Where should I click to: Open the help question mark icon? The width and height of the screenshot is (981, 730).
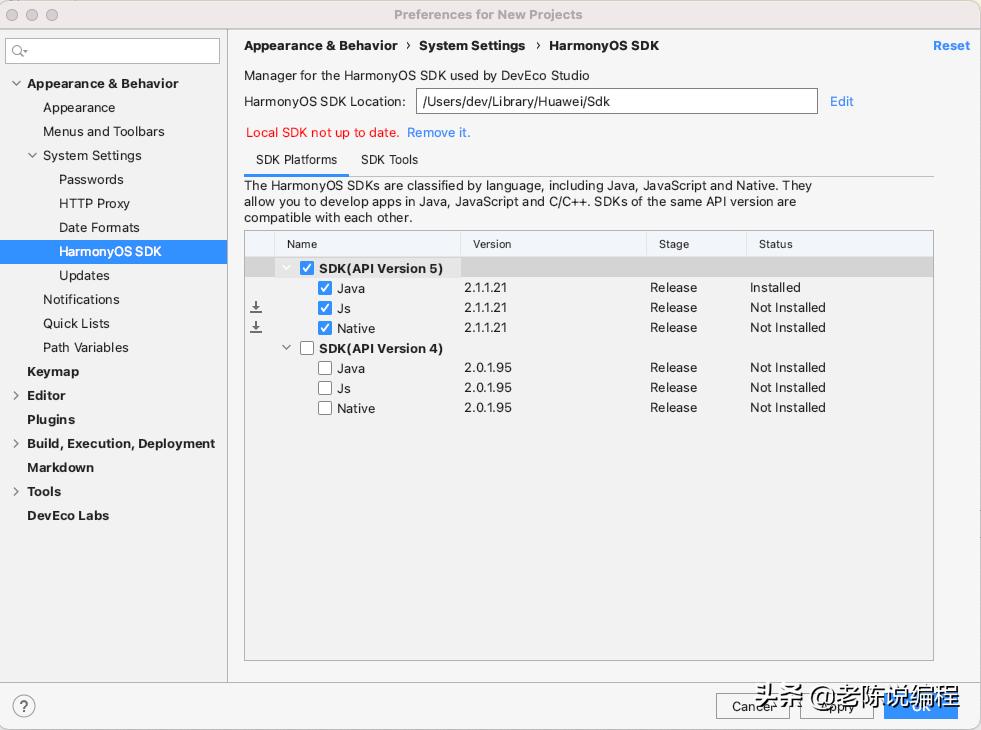pos(24,705)
